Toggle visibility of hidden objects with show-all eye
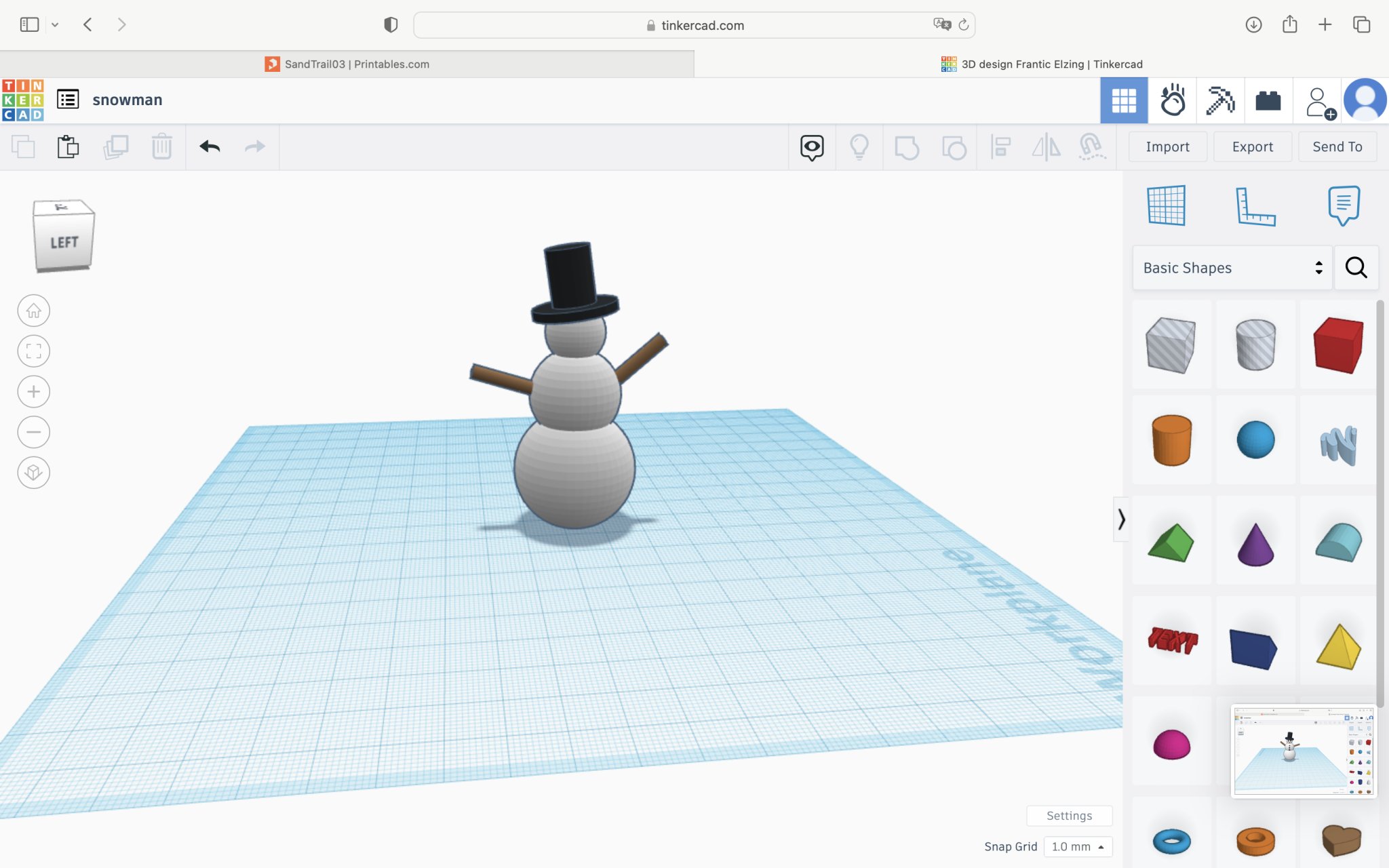The width and height of the screenshot is (1389, 868). (812, 146)
